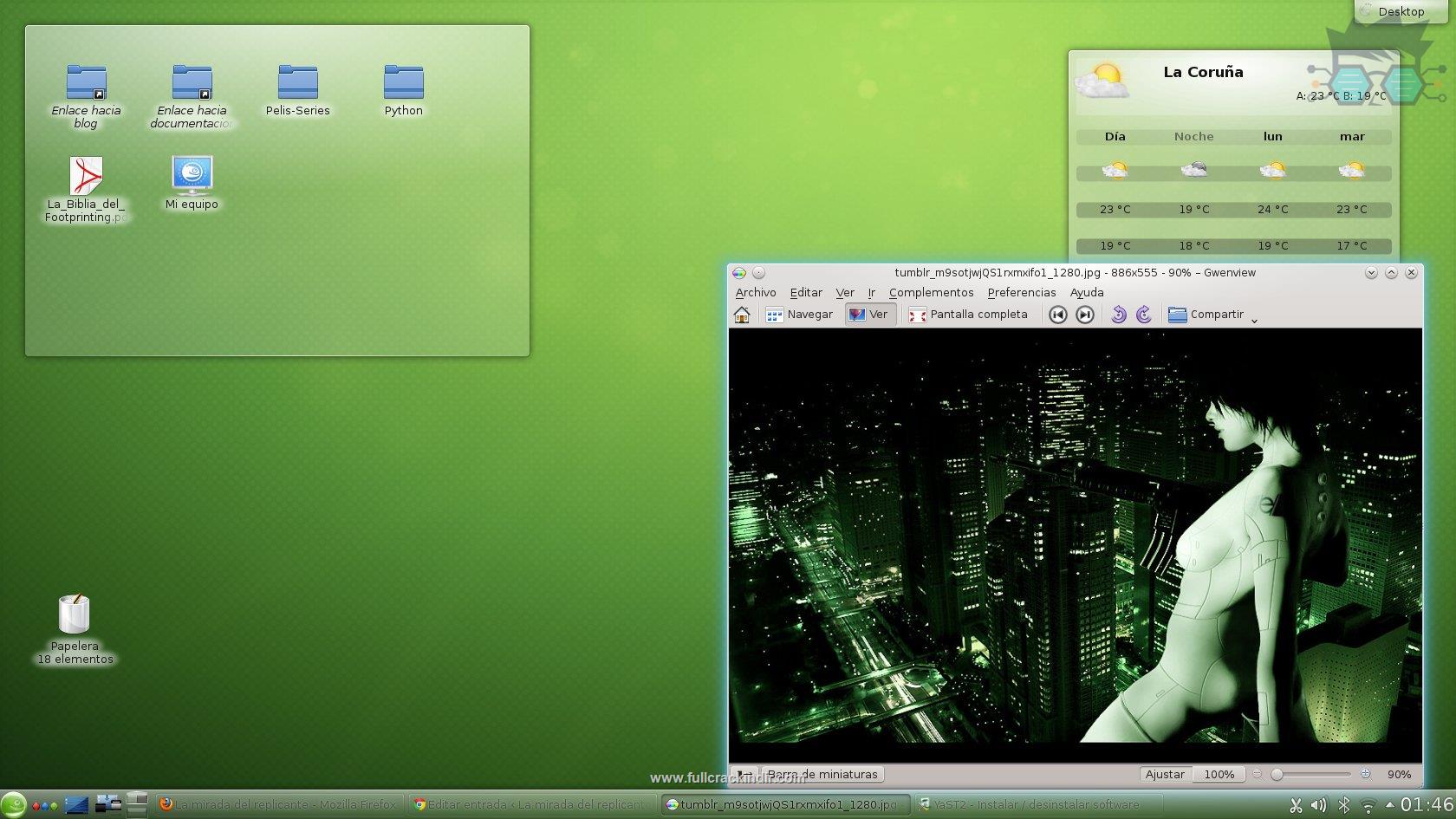Image resolution: width=1456 pixels, height=819 pixels.
Task: Click the current weather sun-cloud icon
Action: (x=1102, y=81)
